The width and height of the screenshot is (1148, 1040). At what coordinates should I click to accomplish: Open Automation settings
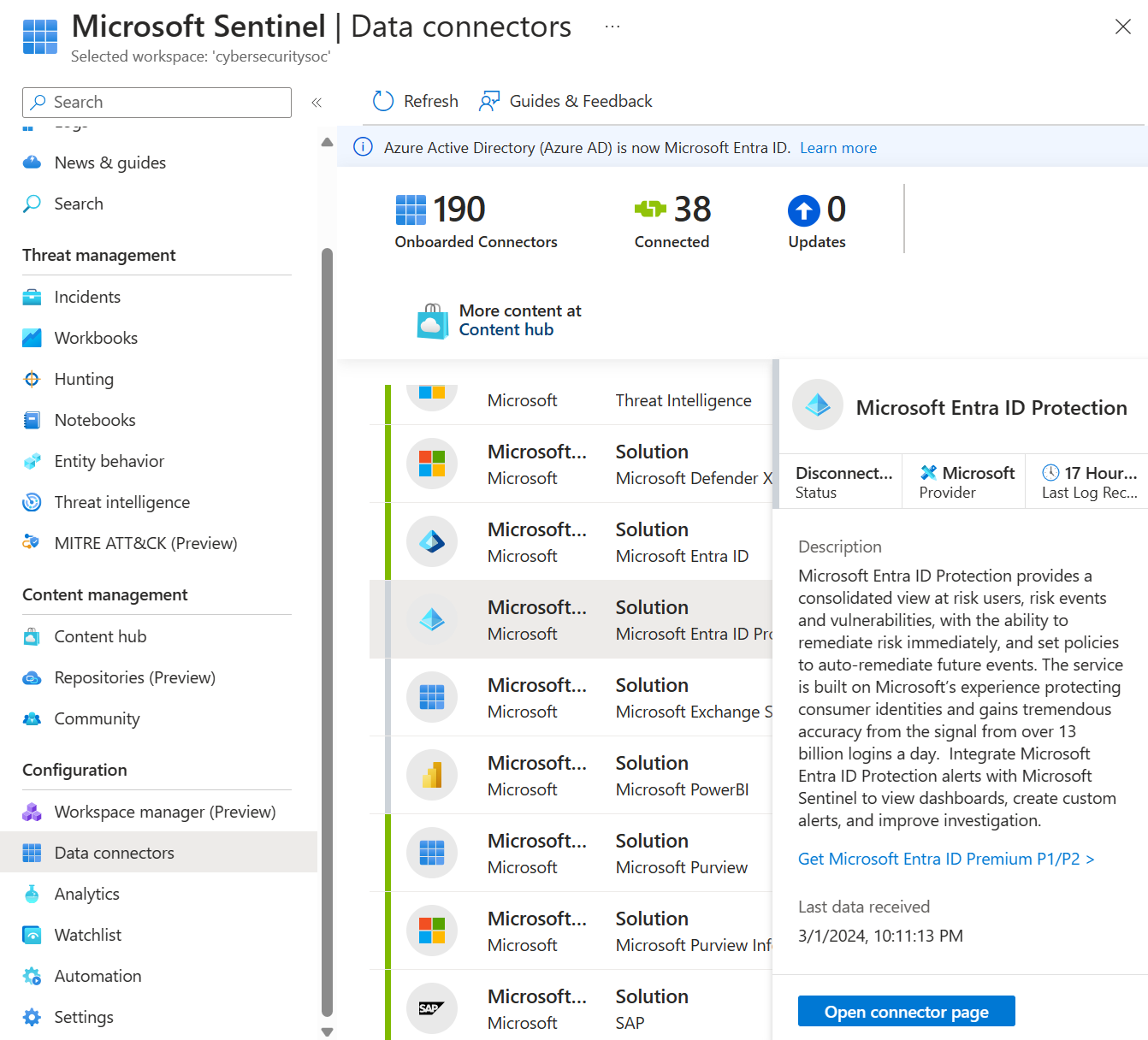click(x=98, y=976)
